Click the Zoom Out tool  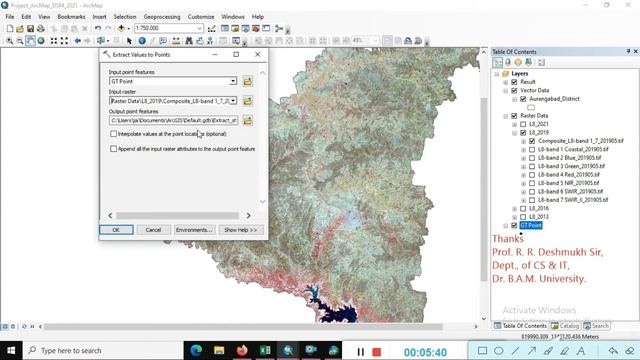(20, 41)
